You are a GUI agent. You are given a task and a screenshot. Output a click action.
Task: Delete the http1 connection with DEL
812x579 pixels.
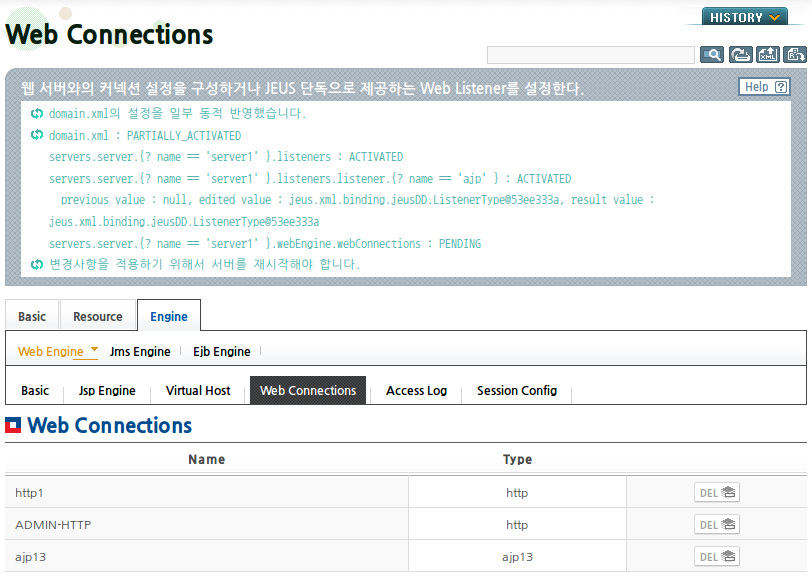717,493
